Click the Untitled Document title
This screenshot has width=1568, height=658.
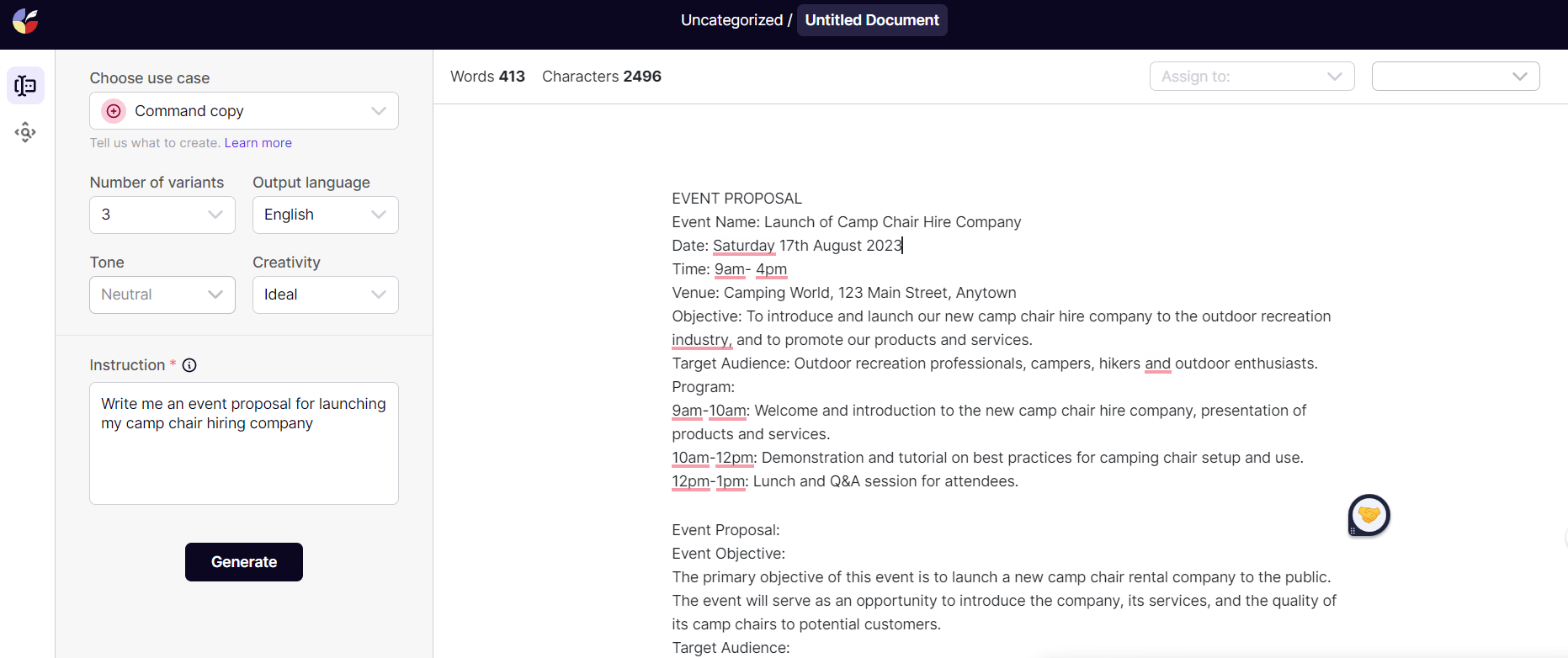872,20
